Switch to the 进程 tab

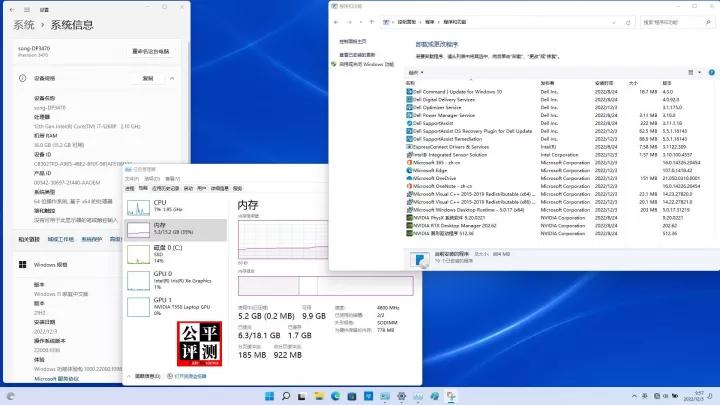pyautogui.click(x=130, y=188)
